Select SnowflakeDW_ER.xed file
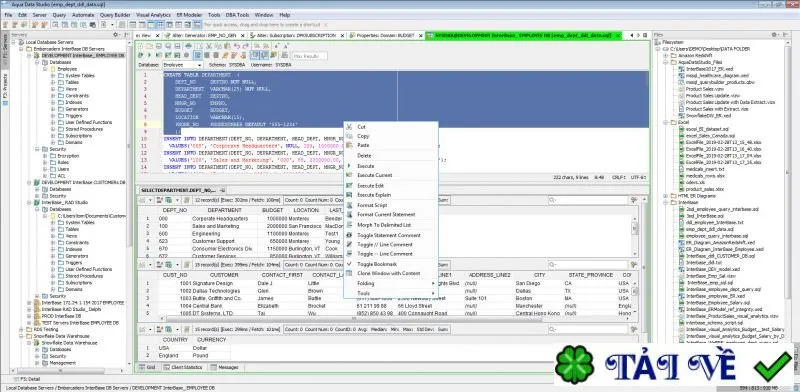Screen dimensions: 800x392 (x=704, y=115)
